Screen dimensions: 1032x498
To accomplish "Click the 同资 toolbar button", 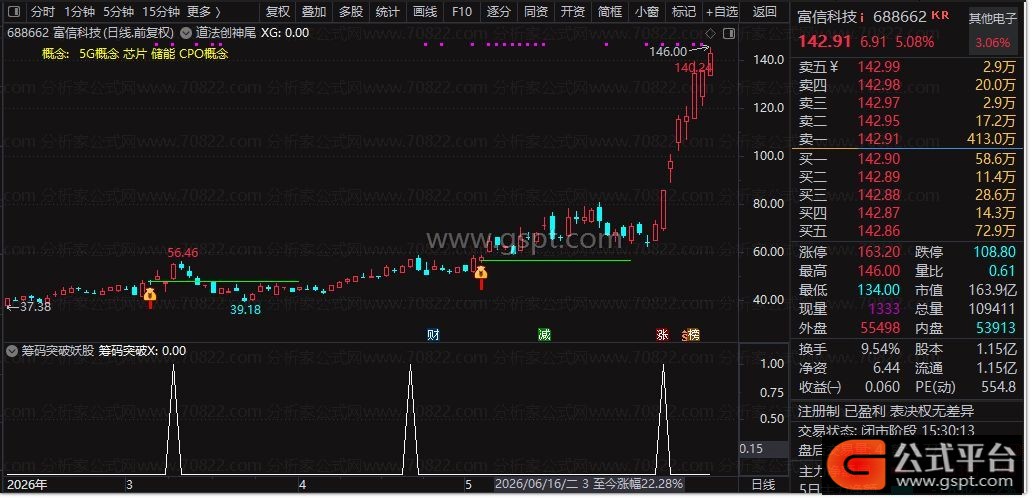I will (536, 11).
